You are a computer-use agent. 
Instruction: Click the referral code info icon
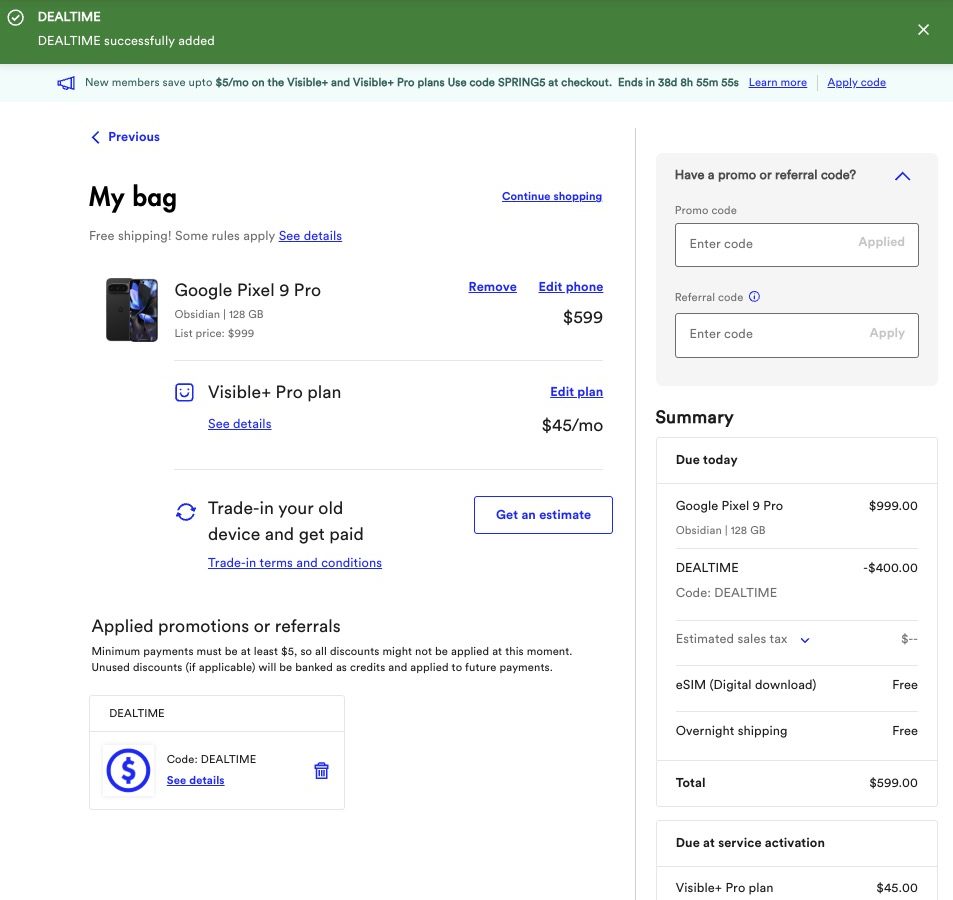pos(755,297)
